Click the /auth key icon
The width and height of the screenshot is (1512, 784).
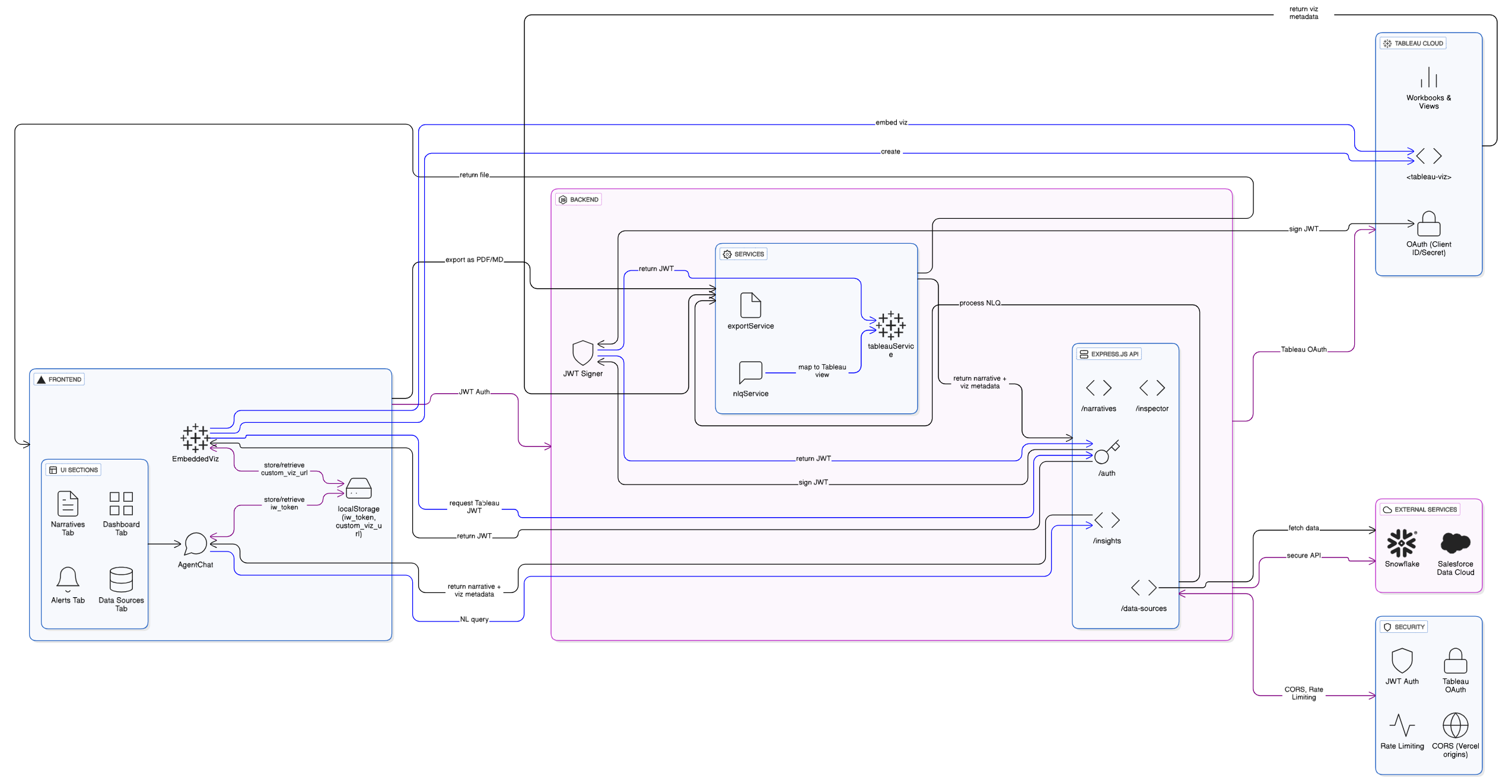coord(1106,452)
